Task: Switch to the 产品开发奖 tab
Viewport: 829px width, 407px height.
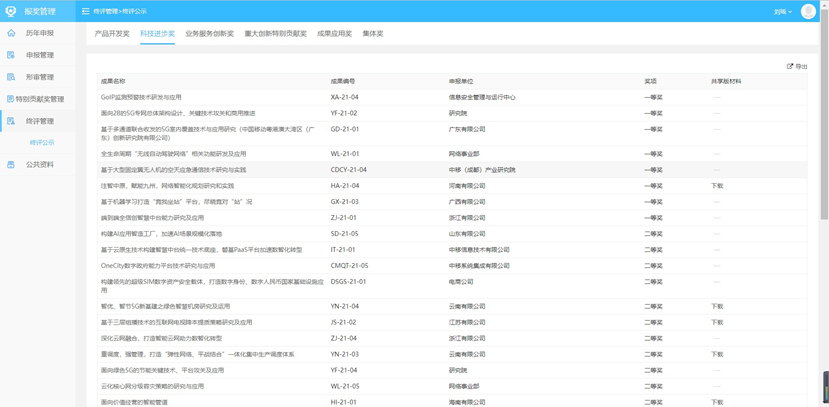Action: (112, 33)
